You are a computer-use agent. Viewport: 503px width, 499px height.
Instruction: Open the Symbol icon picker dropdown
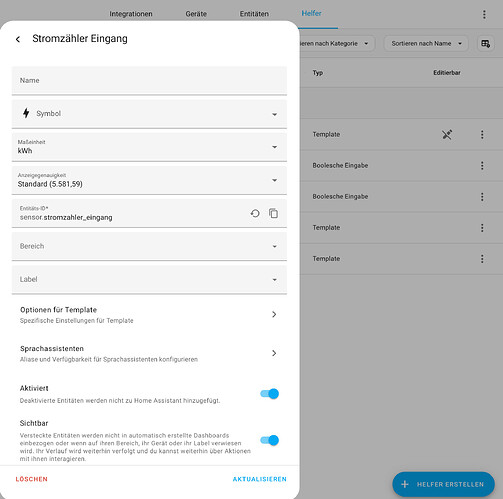coord(149,114)
